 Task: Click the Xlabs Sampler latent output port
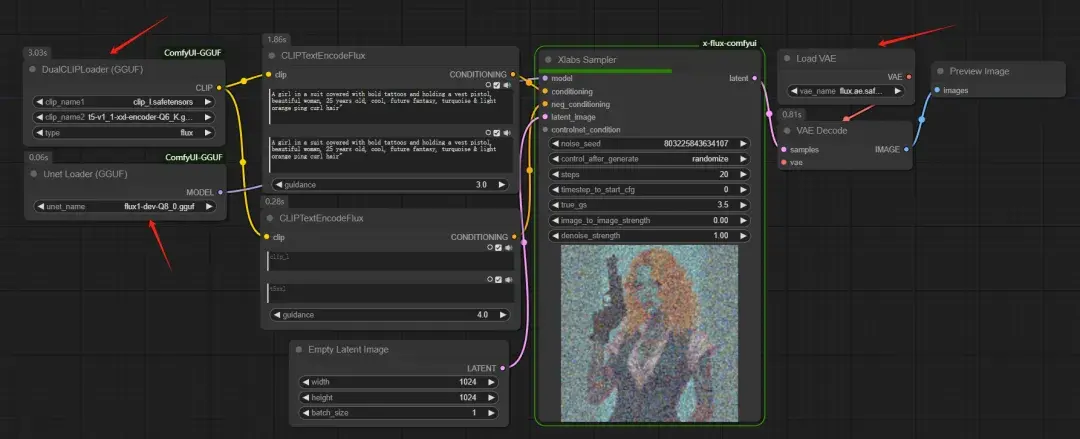754,78
